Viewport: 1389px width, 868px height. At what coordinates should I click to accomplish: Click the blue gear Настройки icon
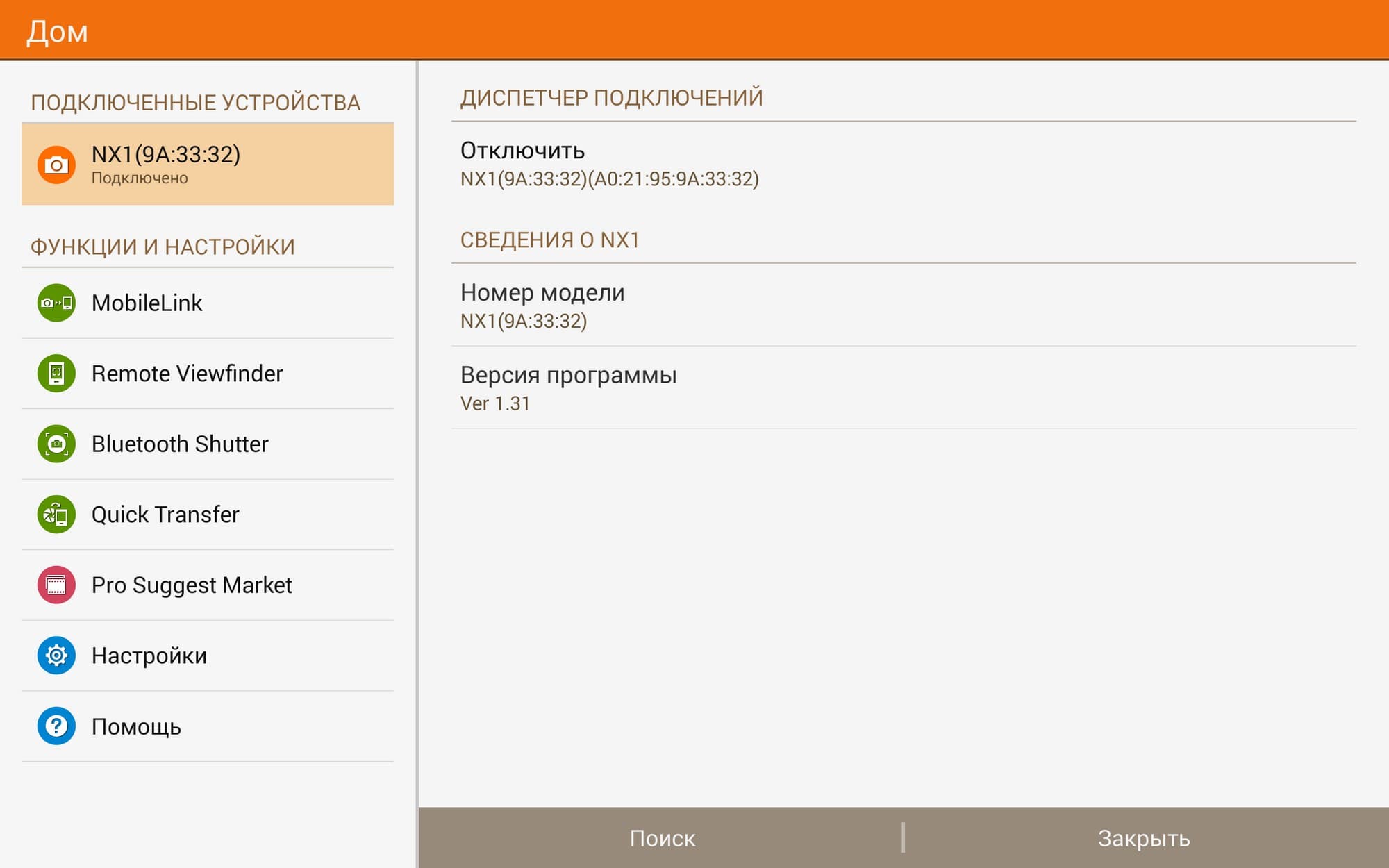[x=56, y=656]
